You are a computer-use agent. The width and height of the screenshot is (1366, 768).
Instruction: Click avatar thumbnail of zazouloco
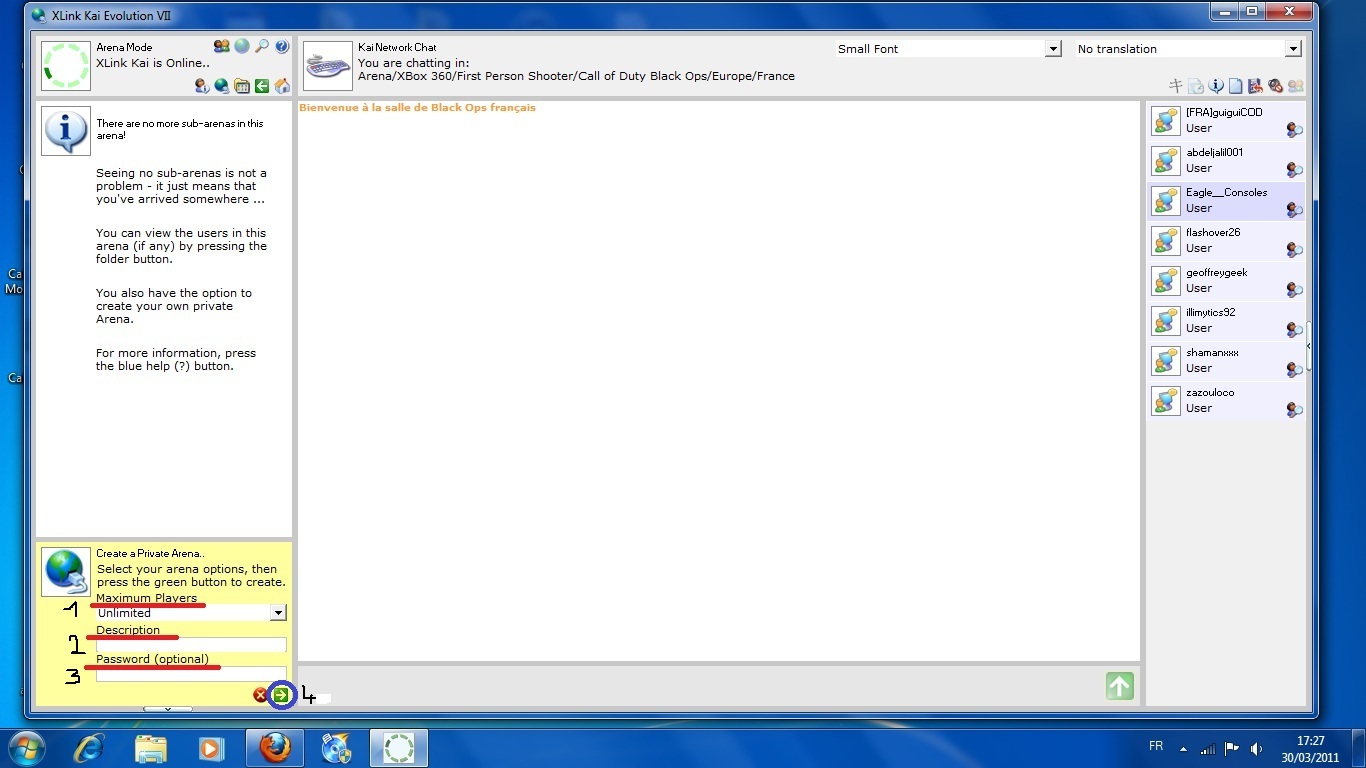coord(1166,401)
